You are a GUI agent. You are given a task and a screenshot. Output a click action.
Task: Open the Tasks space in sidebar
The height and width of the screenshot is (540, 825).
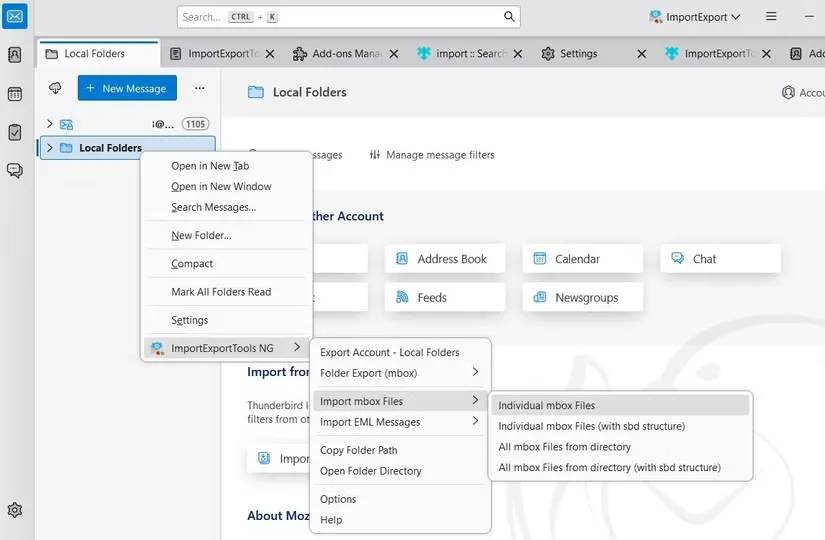[x=15, y=132]
